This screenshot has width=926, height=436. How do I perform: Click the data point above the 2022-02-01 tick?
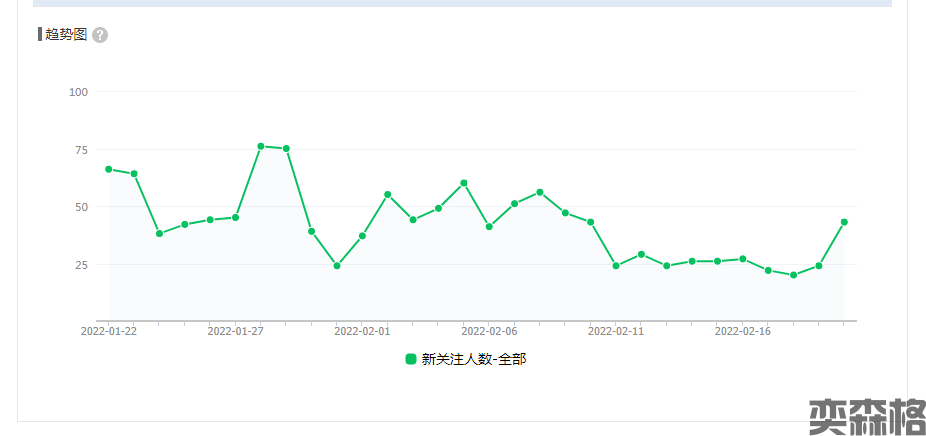point(362,236)
